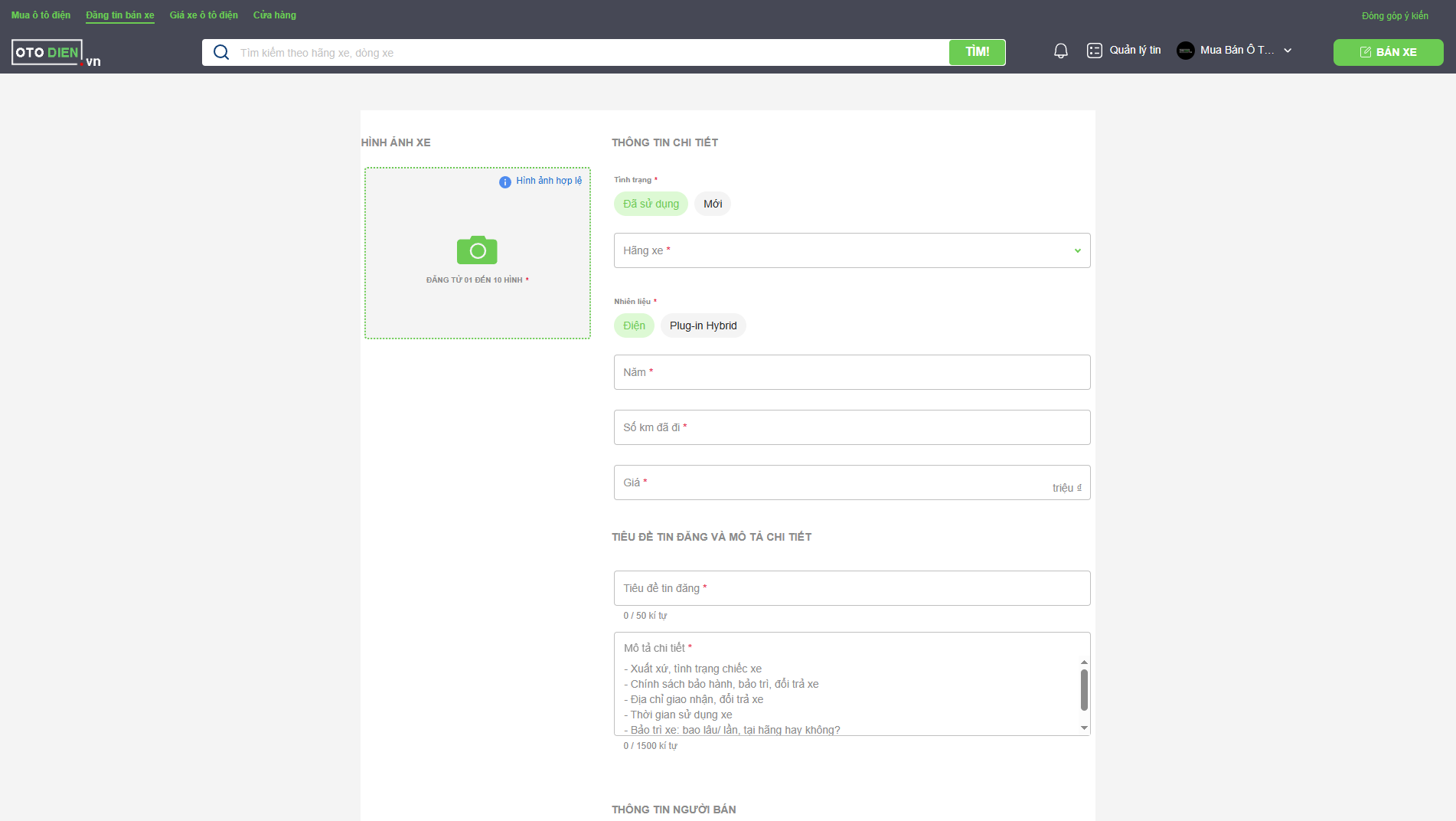This screenshot has width=1456, height=821.
Task: Click the TÌM! search button
Action: click(x=977, y=52)
